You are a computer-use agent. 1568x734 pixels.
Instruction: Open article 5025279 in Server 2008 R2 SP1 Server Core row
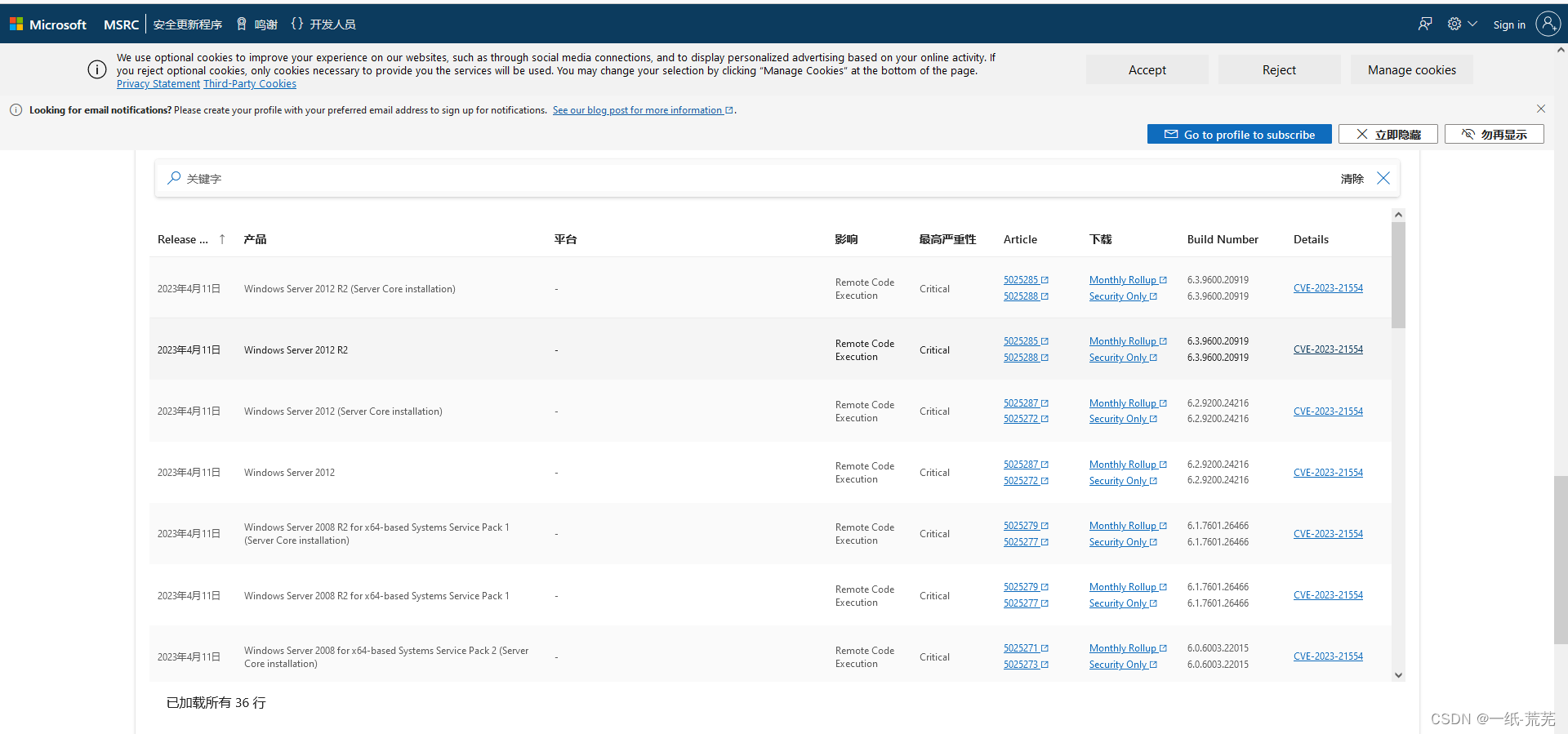click(x=1026, y=526)
